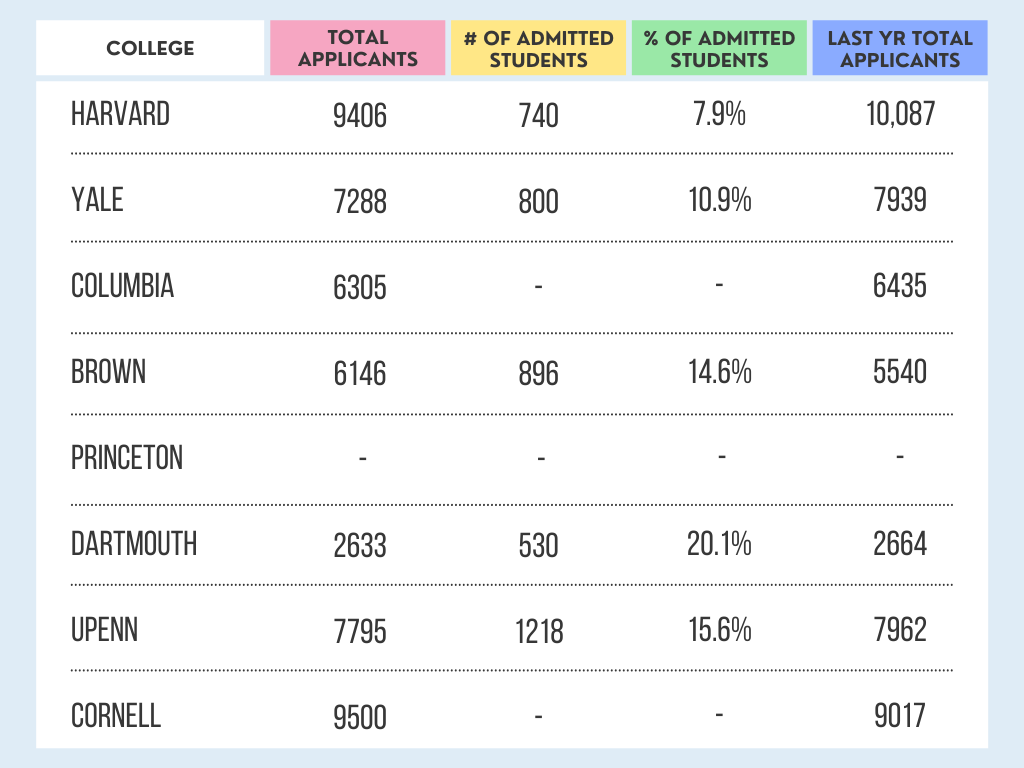Viewport: 1024px width, 768px height.
Task: Click UPenn's admitted students value 1218
Action: 540,632
